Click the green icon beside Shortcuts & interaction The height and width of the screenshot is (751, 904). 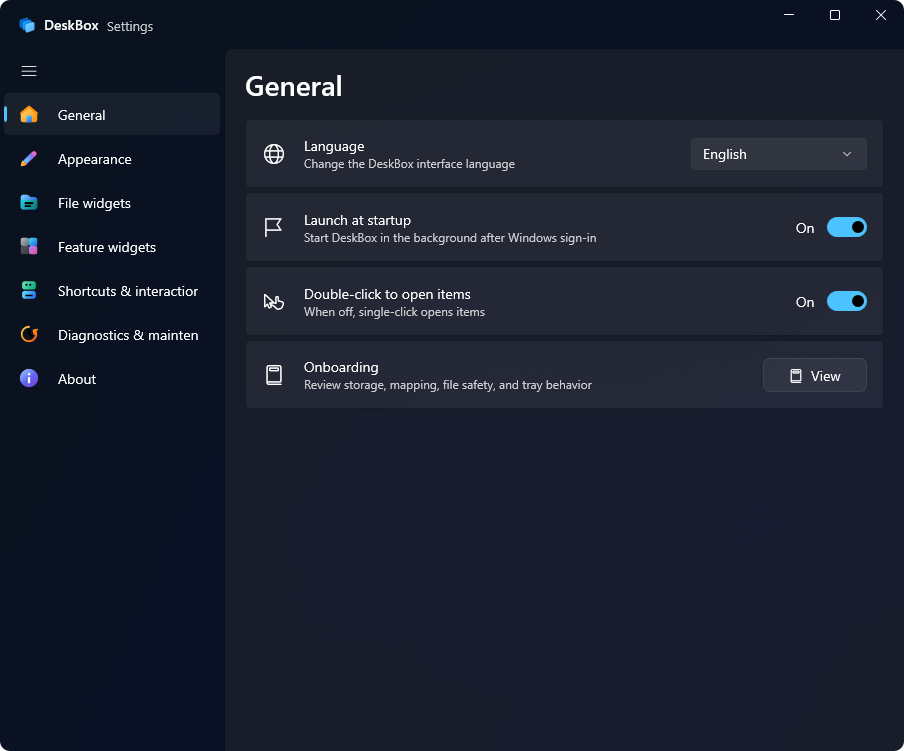pos(29,290)
